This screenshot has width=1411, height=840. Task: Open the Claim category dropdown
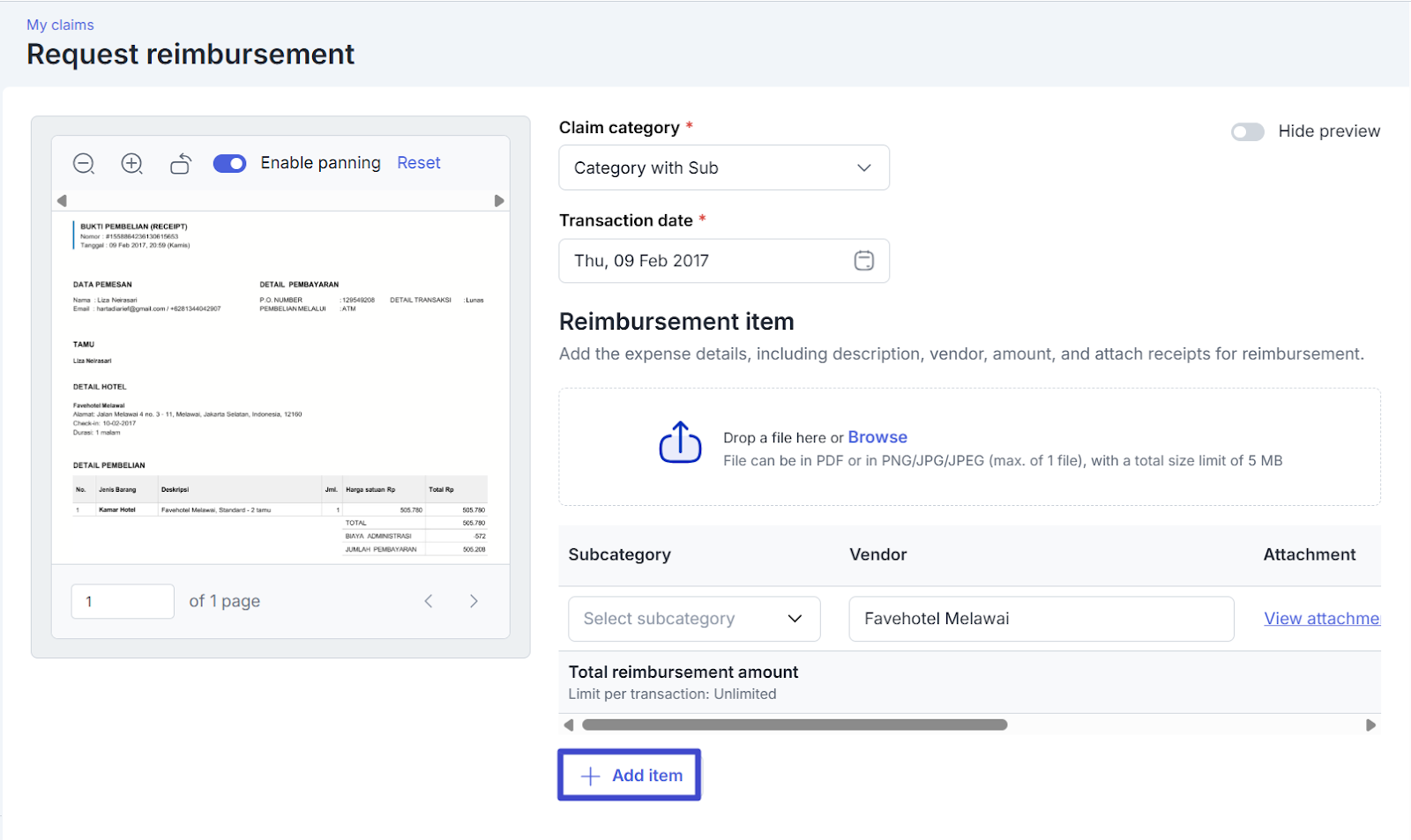pos(723,167)
